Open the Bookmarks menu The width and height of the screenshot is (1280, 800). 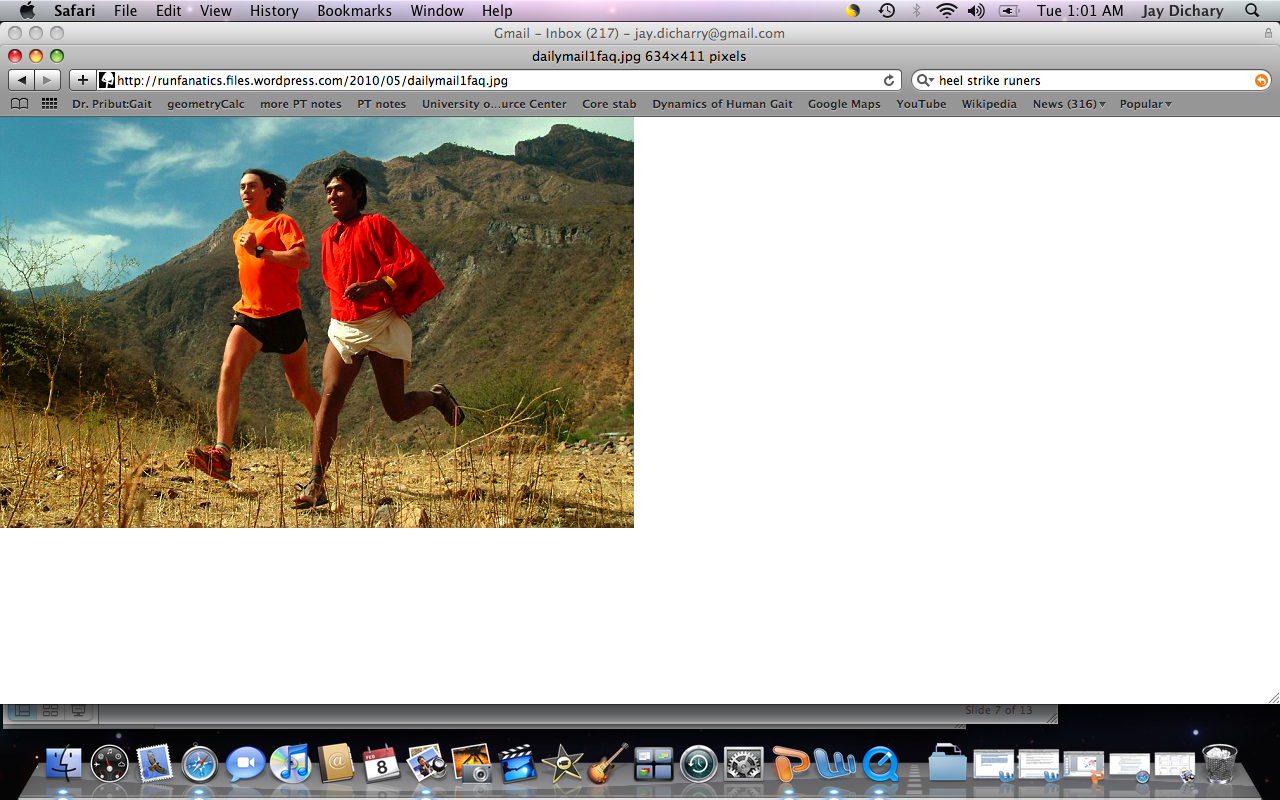(352, 11)
